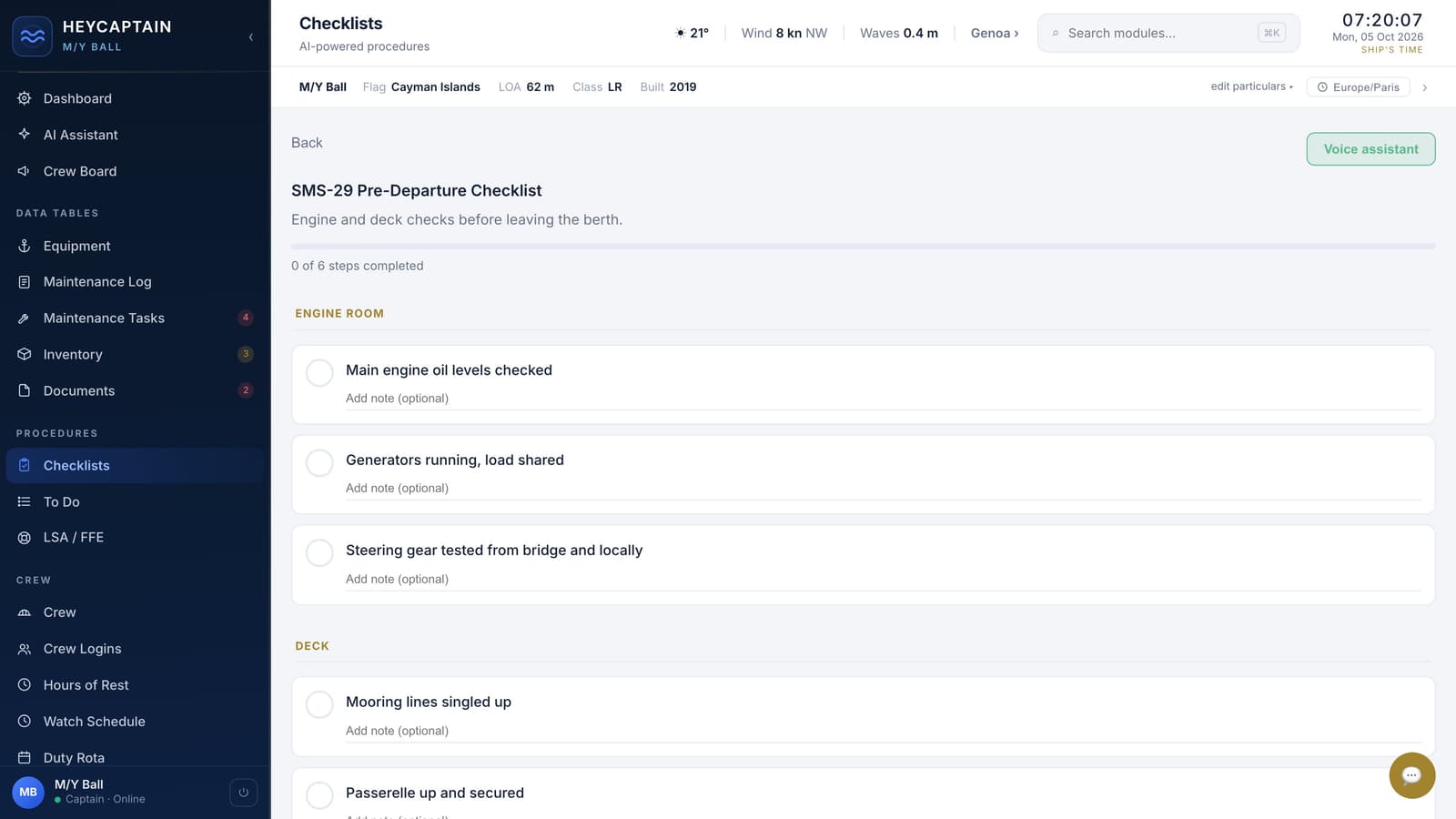The image size is (1456, 819).
Task: Expand the edit particulars option
Action: 1251,86
